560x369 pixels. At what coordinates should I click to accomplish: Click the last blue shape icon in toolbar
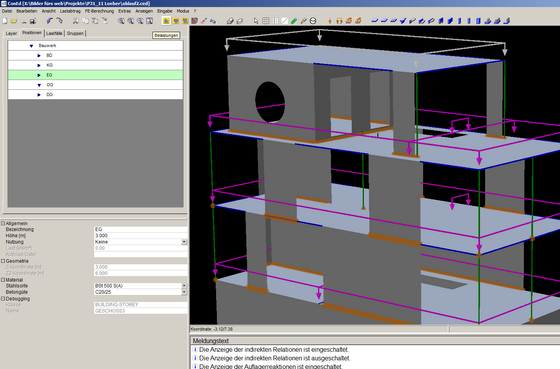pyautogui.click(x=506, y=21)
